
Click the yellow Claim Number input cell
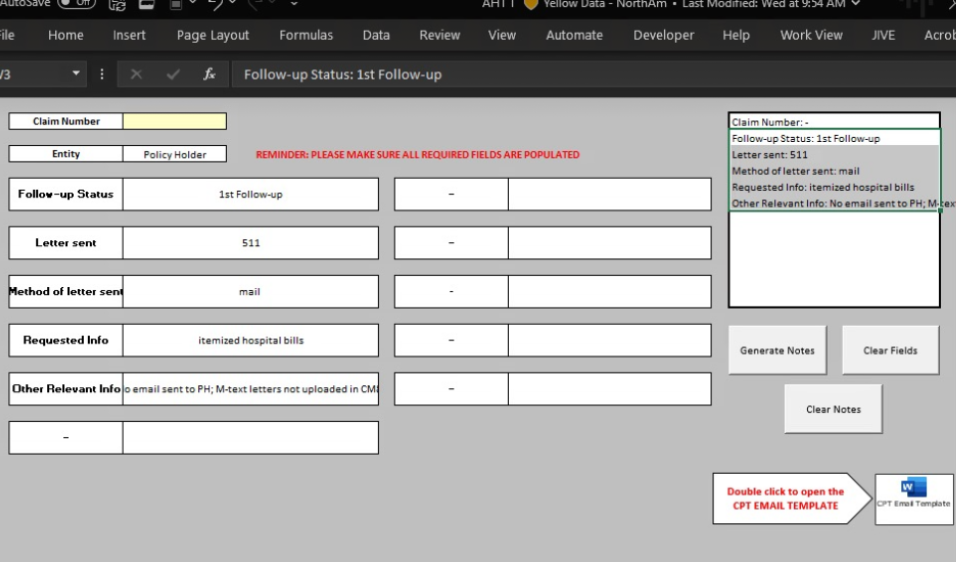(174, 121)
